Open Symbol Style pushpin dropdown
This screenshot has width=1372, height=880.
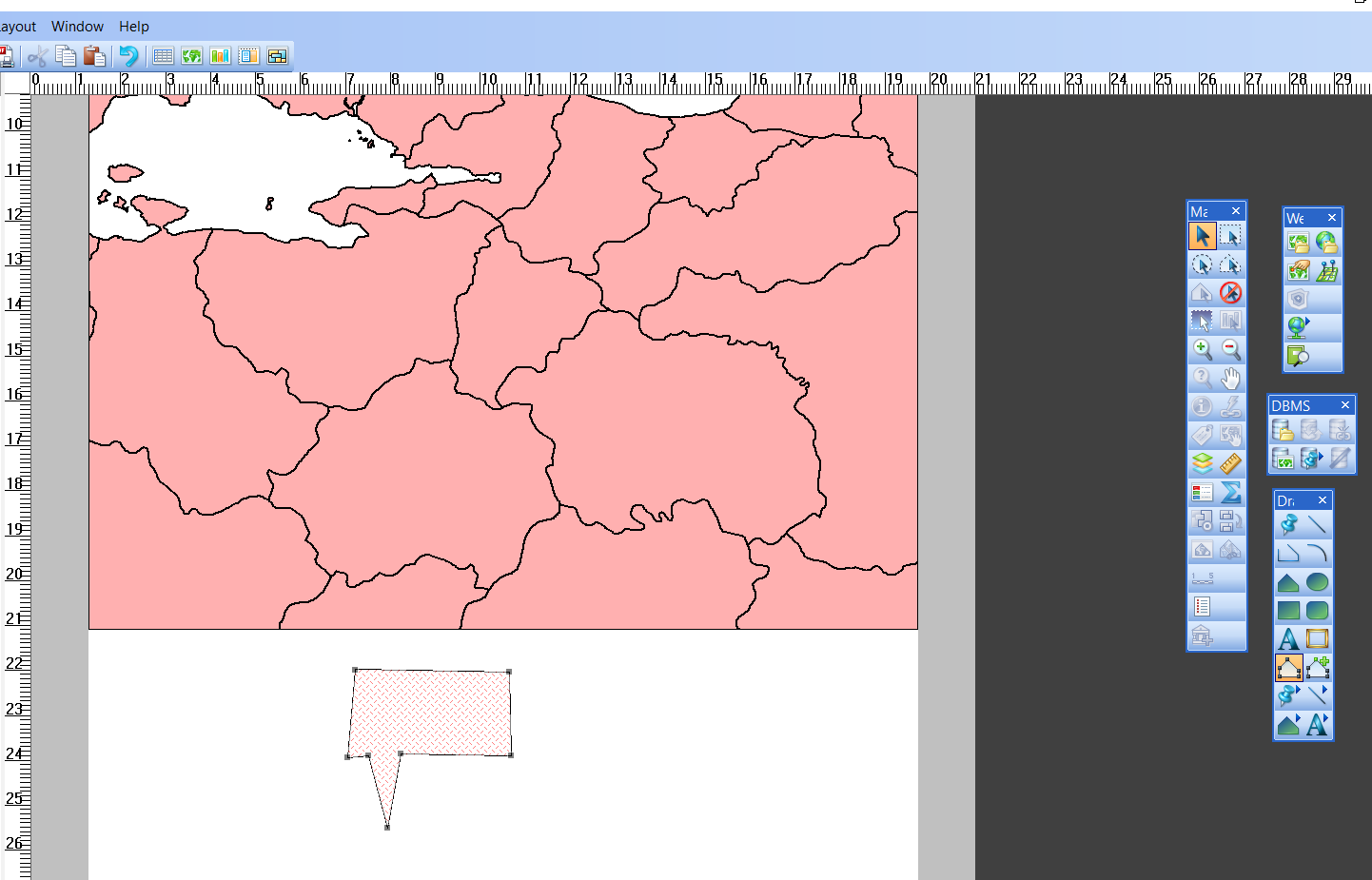coord(1288,695)
